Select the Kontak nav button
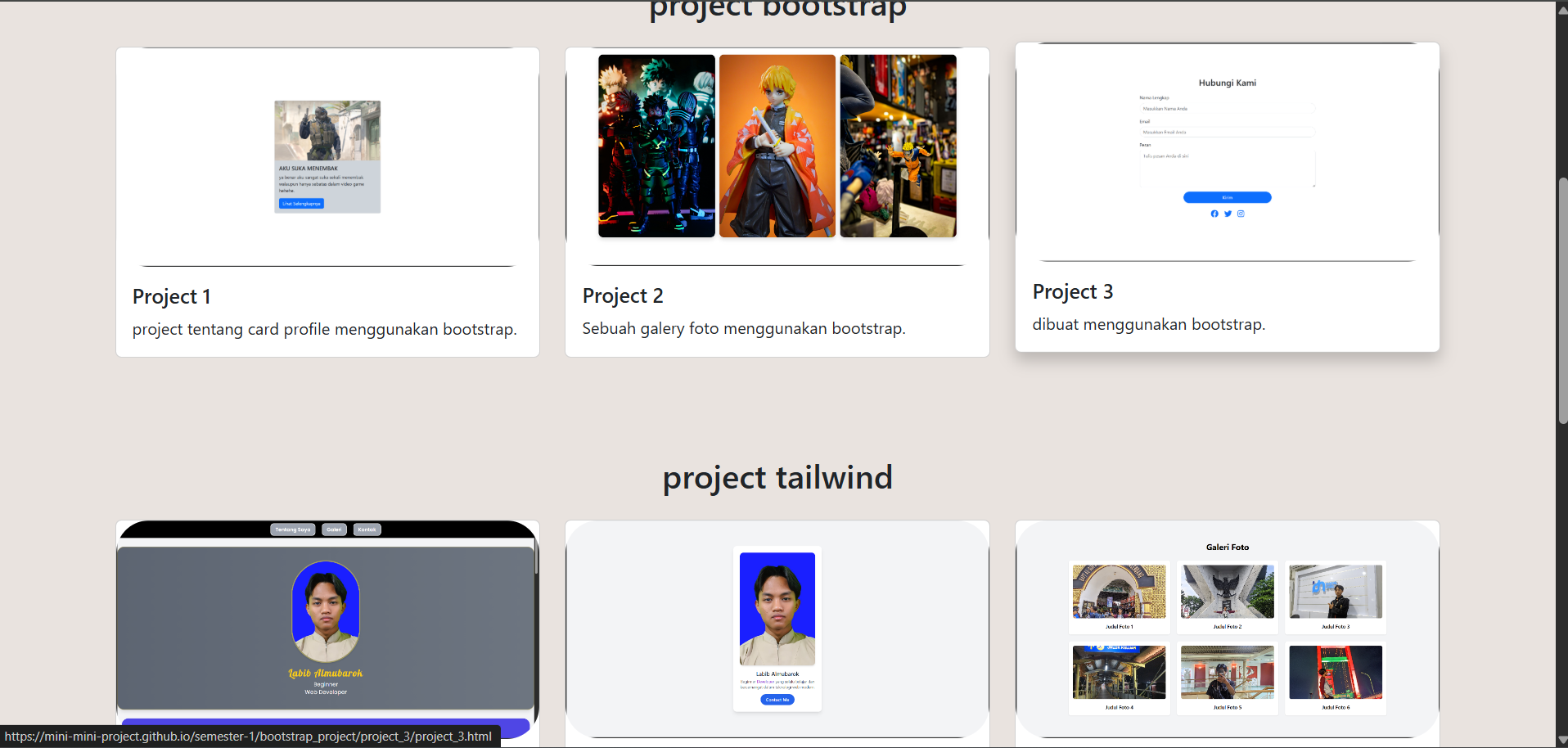 367,529
